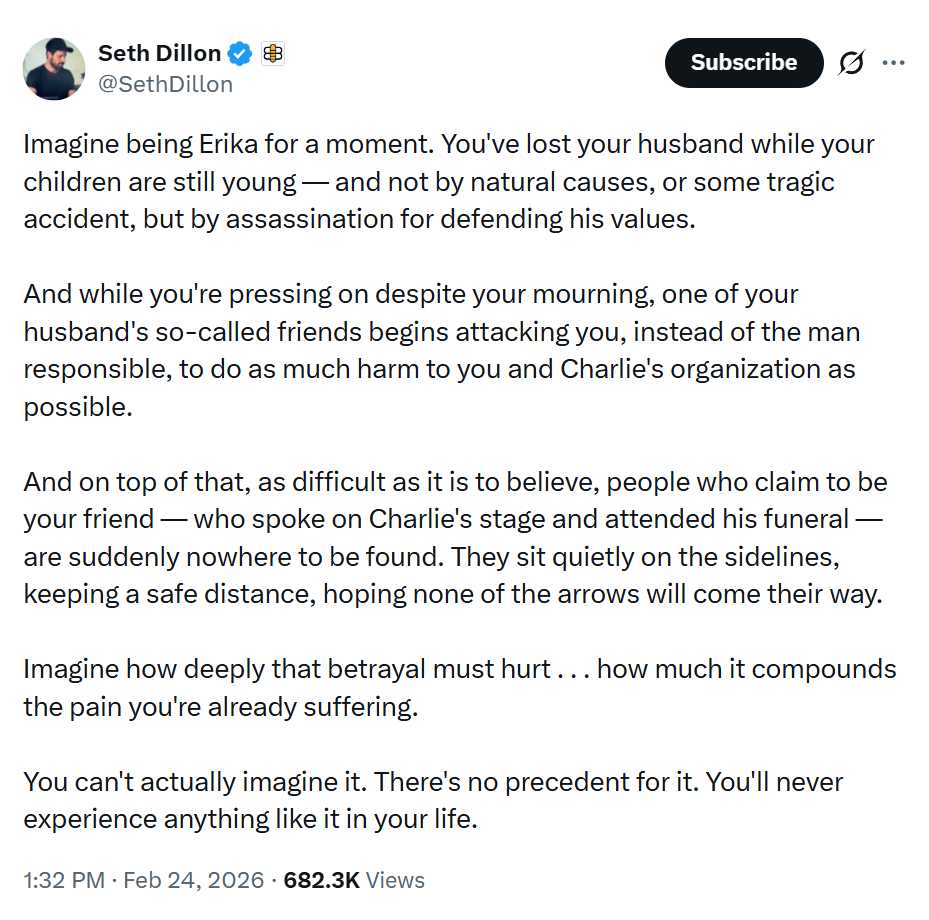Image resolution: width=929 pixels, height=920 pixels.
Task: Open Grok via the slashed-circle icon
Action: (851, 63)
